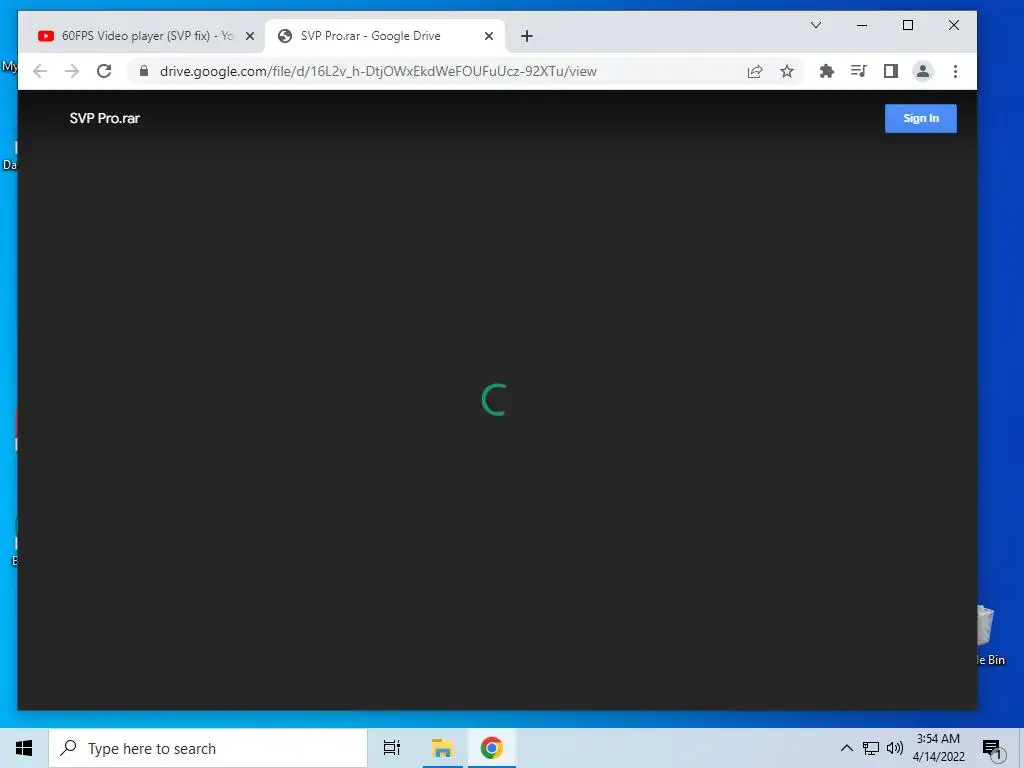
Task: Go forward to next page
Action: coord(72,71)
